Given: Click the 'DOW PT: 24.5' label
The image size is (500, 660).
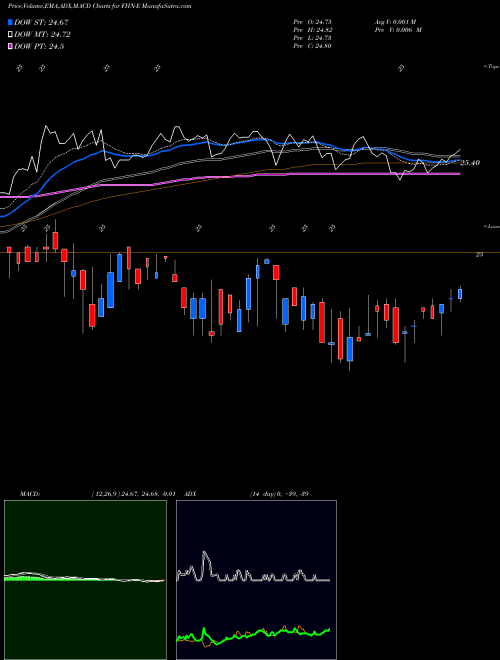Looking at the screenshot, I should 39,47.
